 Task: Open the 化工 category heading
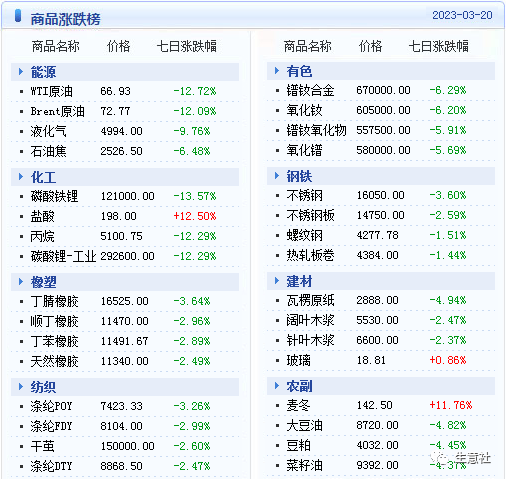(x=43, y=177)
